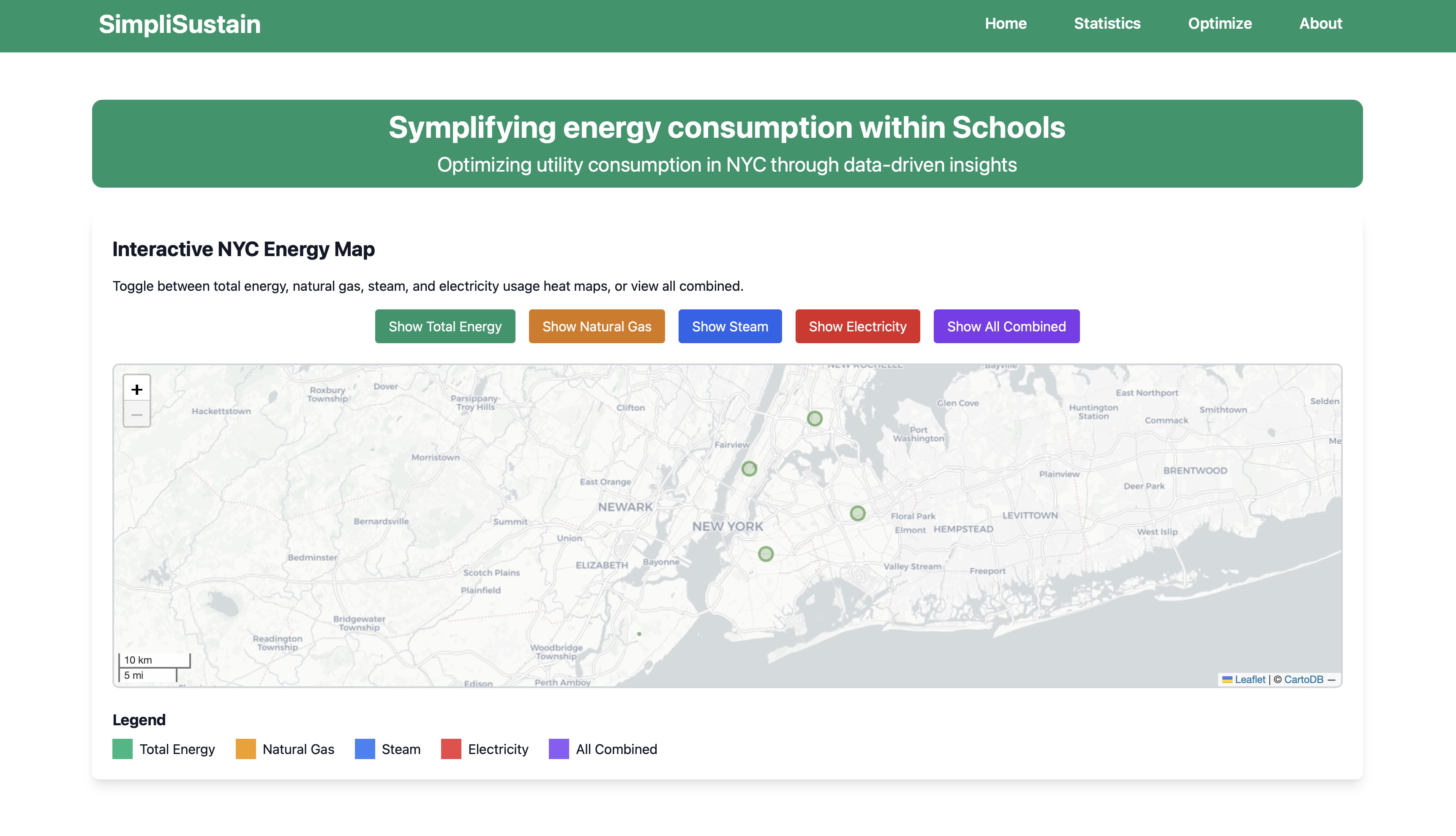Open the CartoDB attribution link

pyautogui.click(x=1303, y=679)
